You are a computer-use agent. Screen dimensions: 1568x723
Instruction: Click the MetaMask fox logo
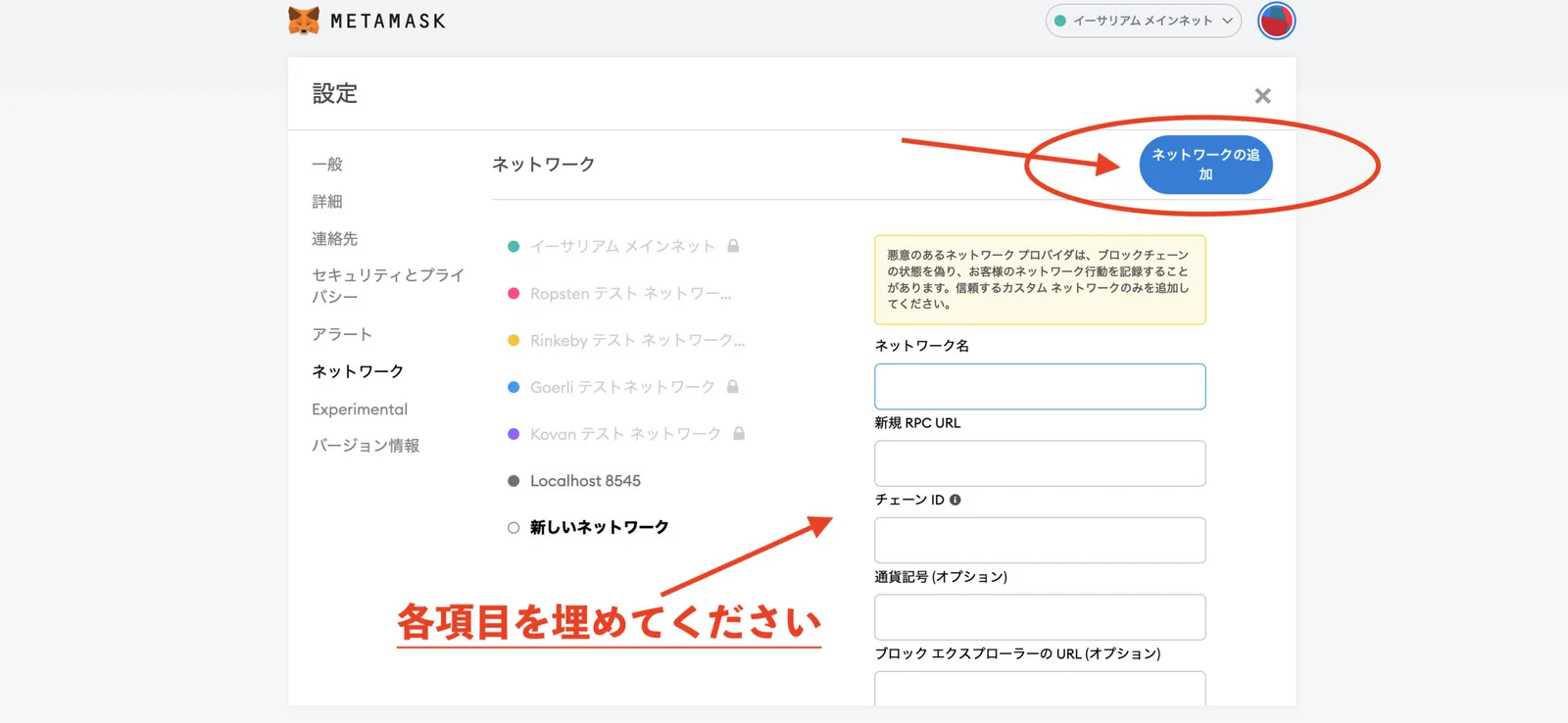click(304, 21)
